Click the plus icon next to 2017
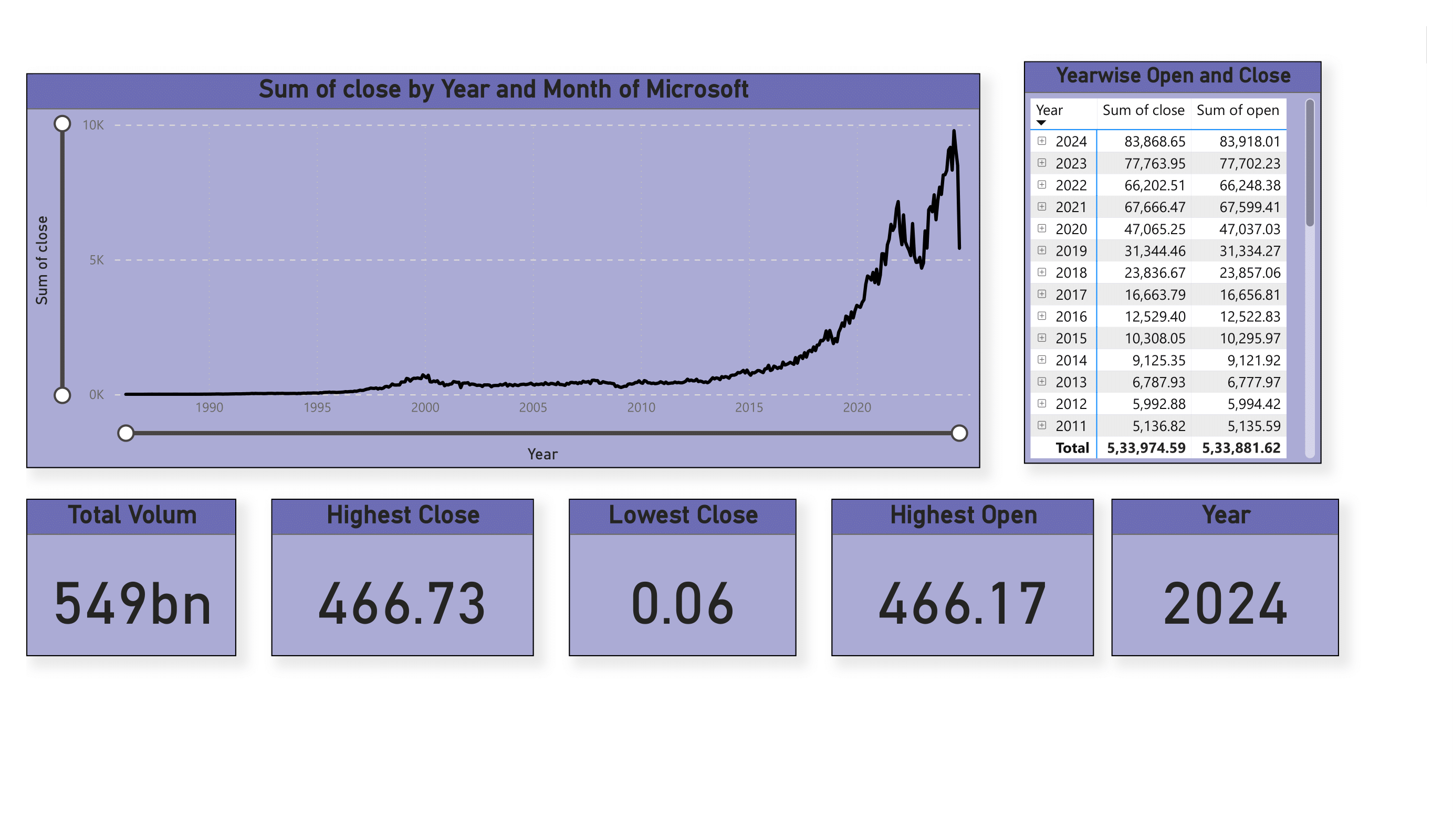 [x=1041, y=294]
